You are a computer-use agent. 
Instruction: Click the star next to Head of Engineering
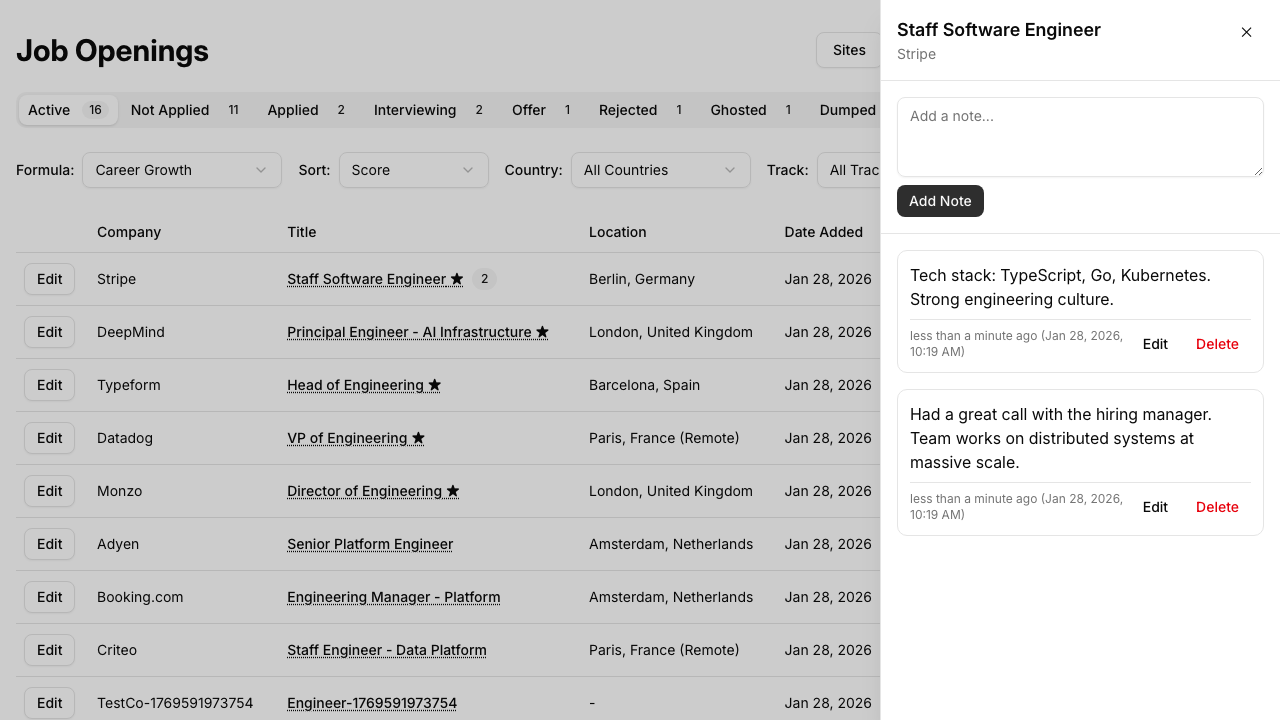[434, 385]
